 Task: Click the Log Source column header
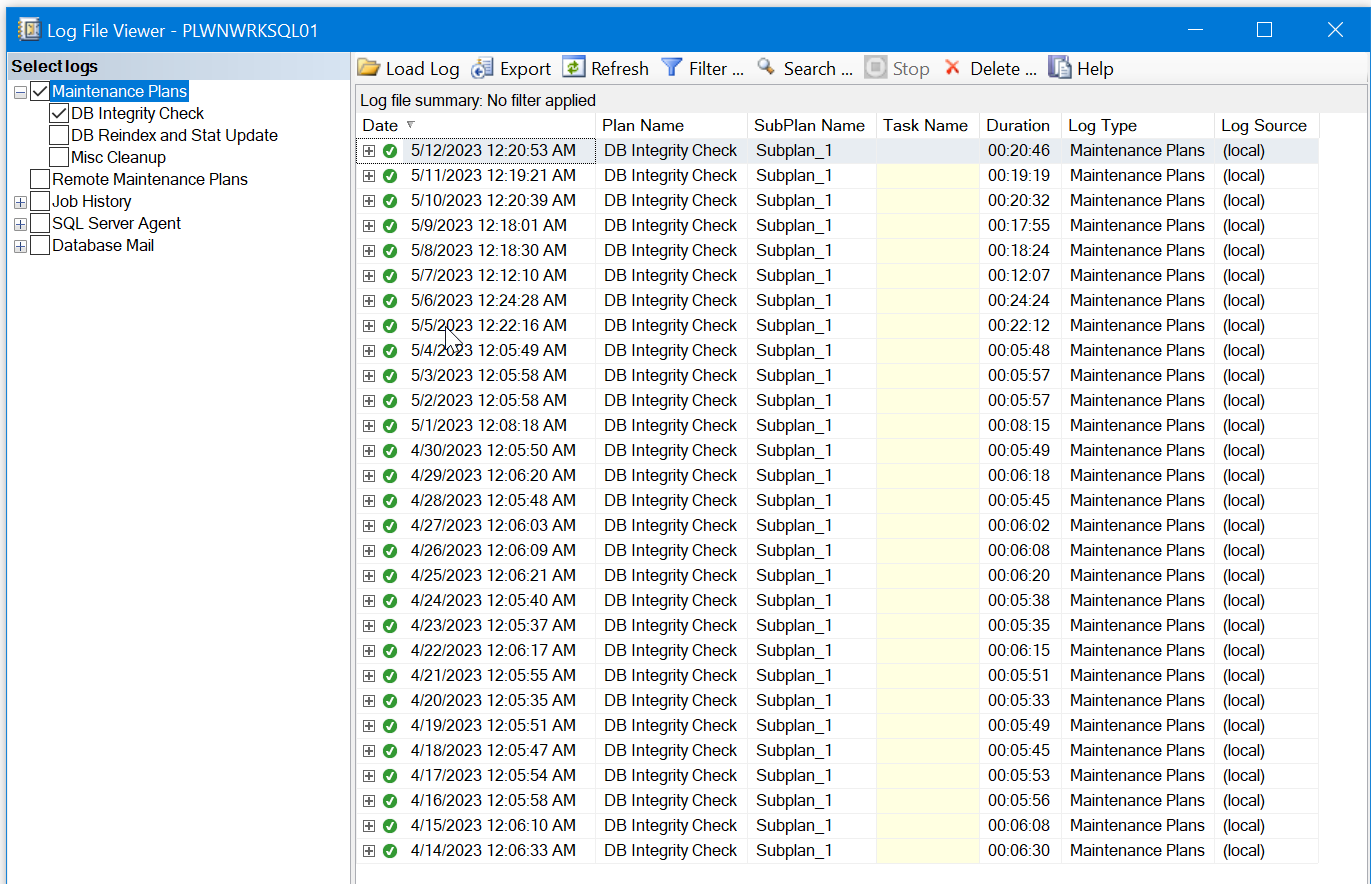point(1267,126)
